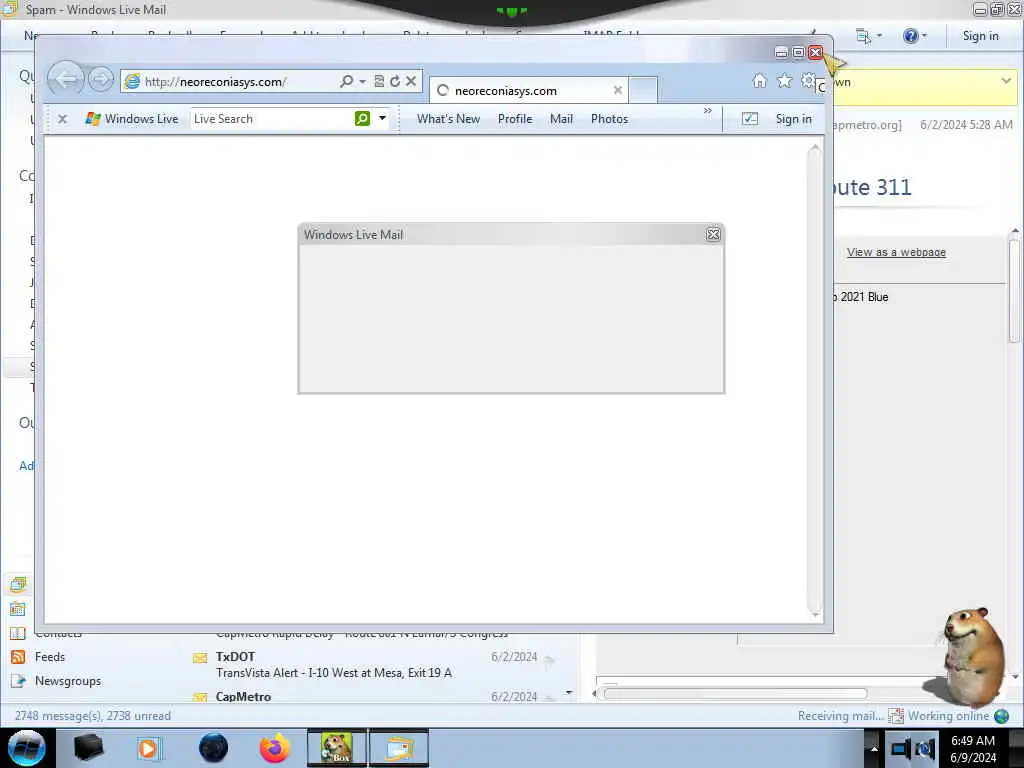Select the CapMetro message dated 6/2/2024

coord(376,696)
